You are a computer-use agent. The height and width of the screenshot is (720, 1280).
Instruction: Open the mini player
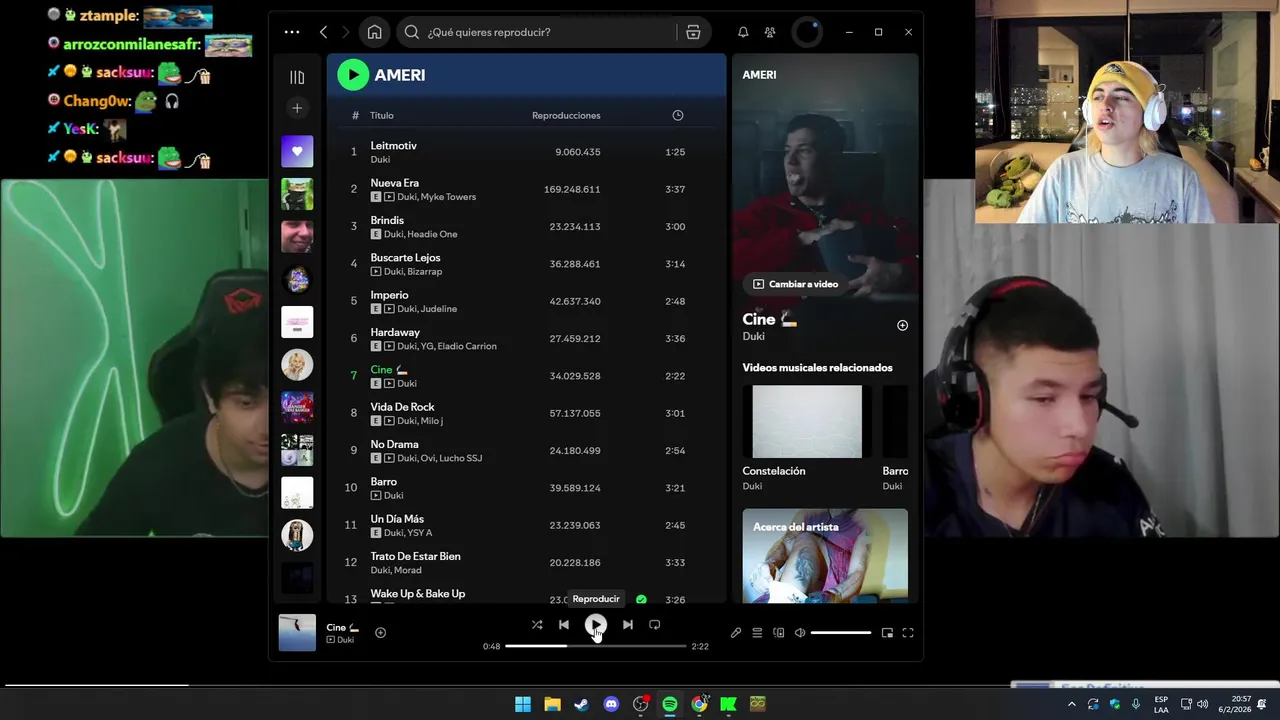pyautogui.click(x=887, y=633)
